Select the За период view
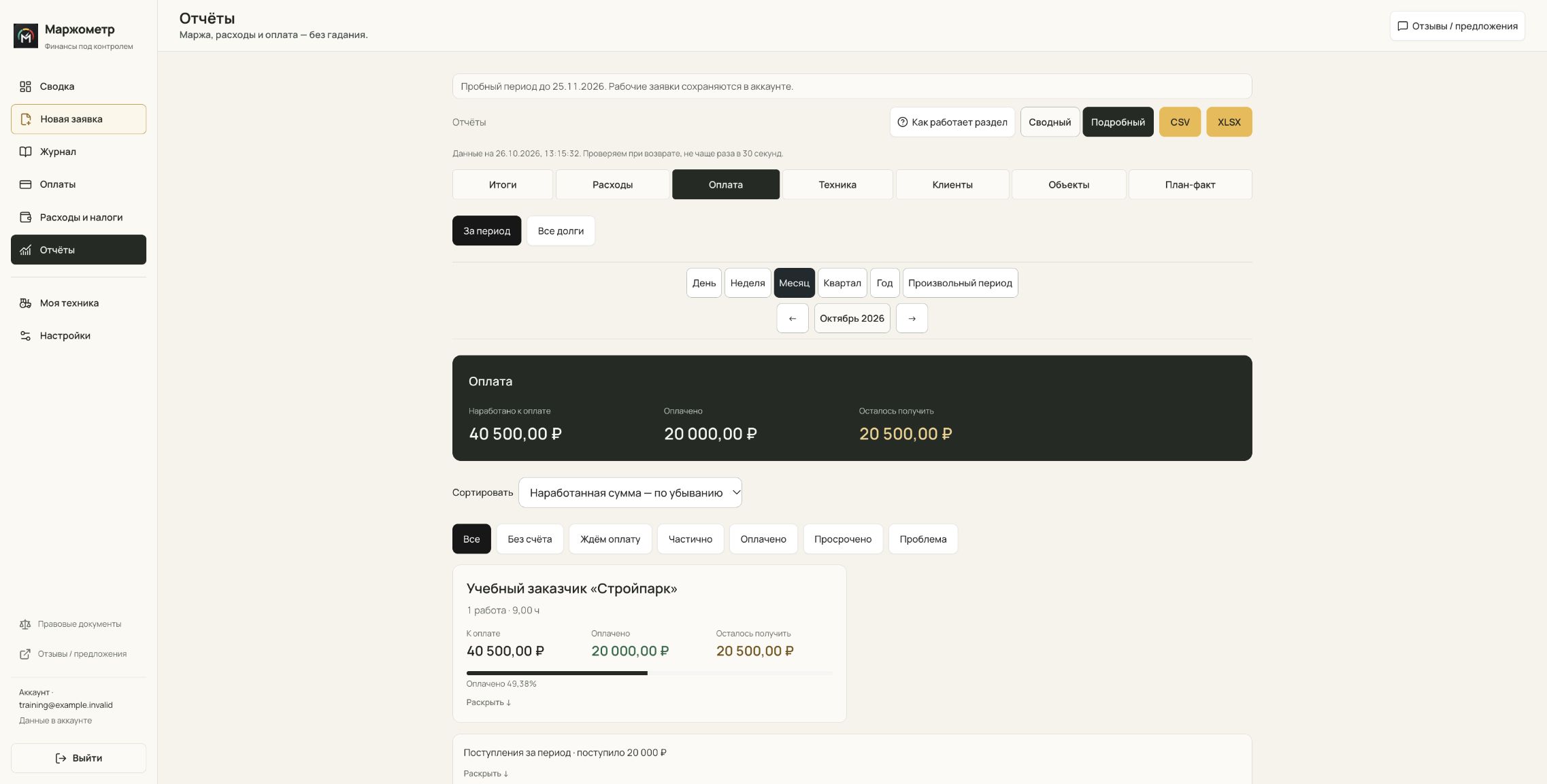1547x784 pixels. pyautogui.click(x=486, y=231)
